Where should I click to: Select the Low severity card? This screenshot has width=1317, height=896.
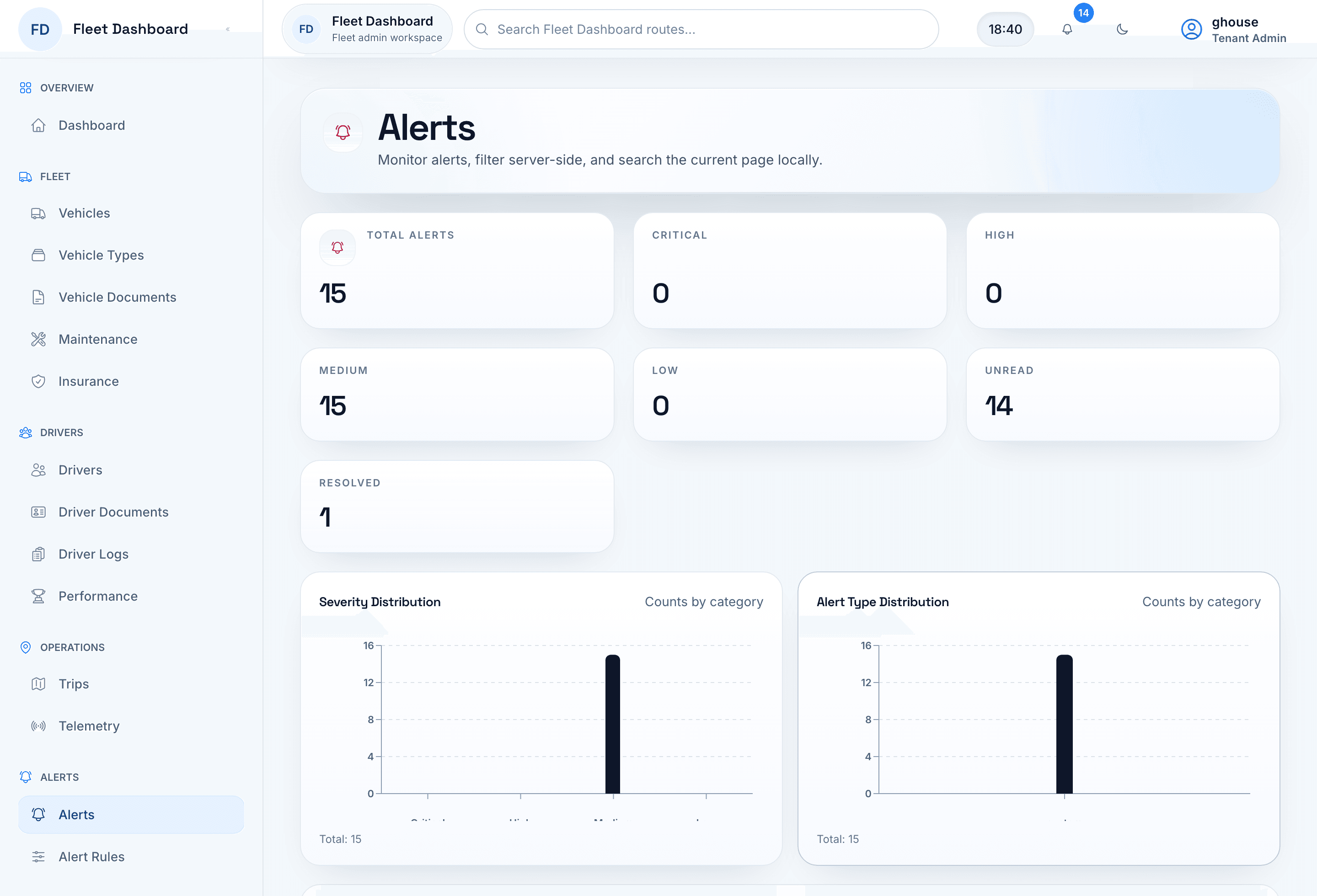[x=789, y=394]
